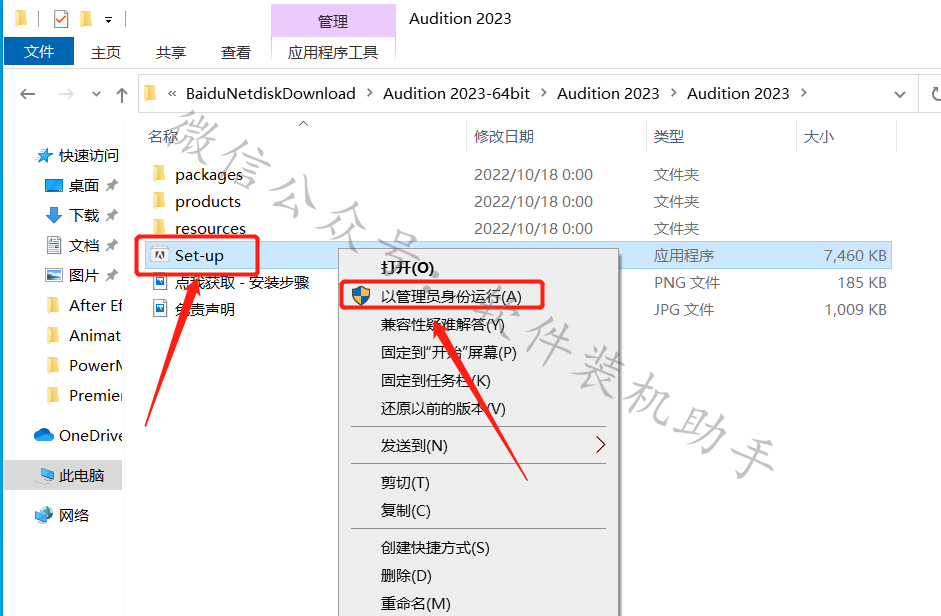Expand the breadcrumb overflow chevron «
Screen dimensions: 941x616
point(172,93)
